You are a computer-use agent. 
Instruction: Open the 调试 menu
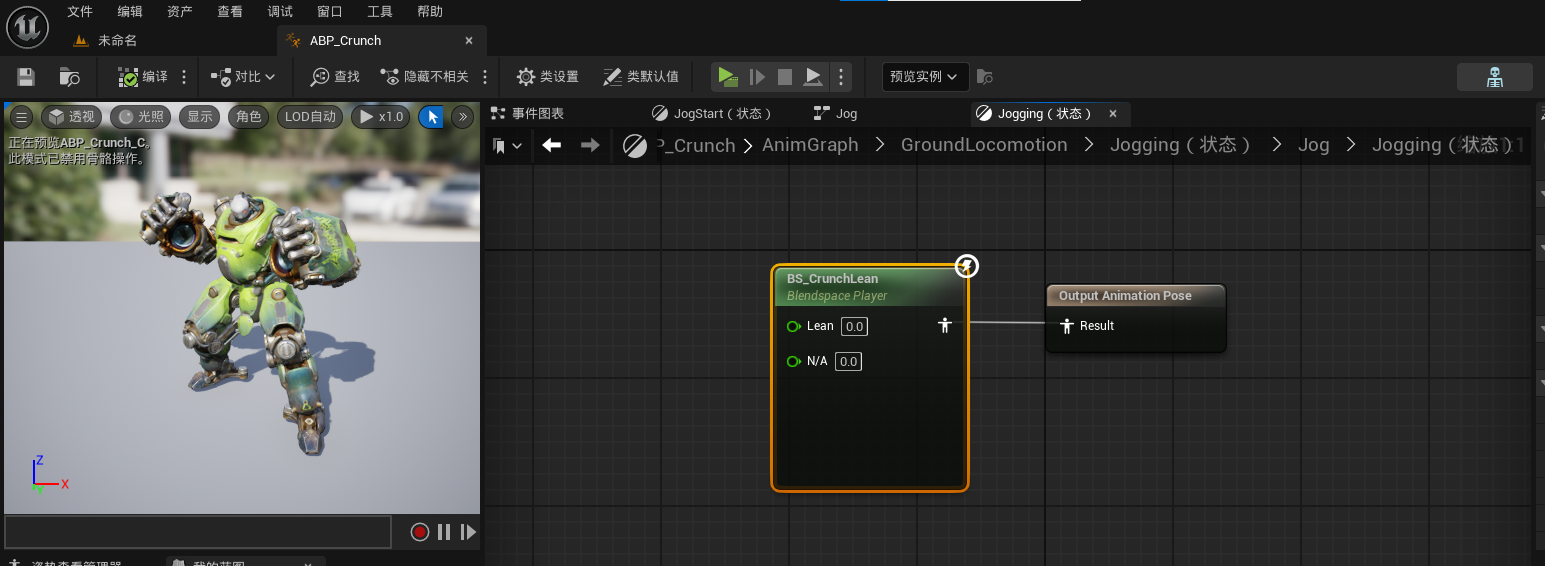coord(280,12)
